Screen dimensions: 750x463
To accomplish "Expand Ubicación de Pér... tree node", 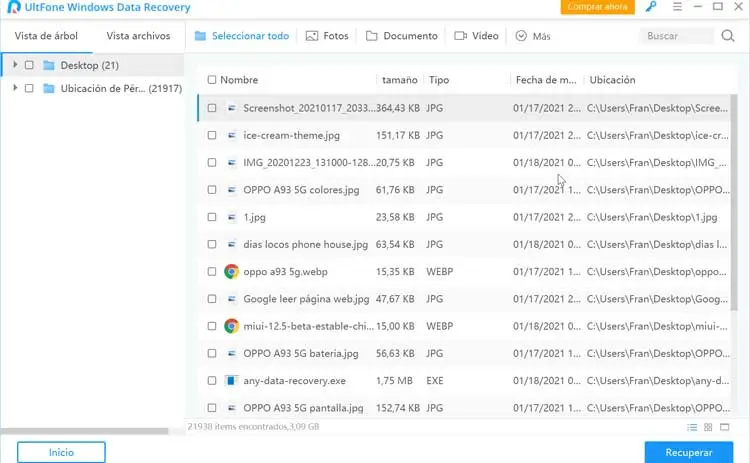I will click(15, 88).
